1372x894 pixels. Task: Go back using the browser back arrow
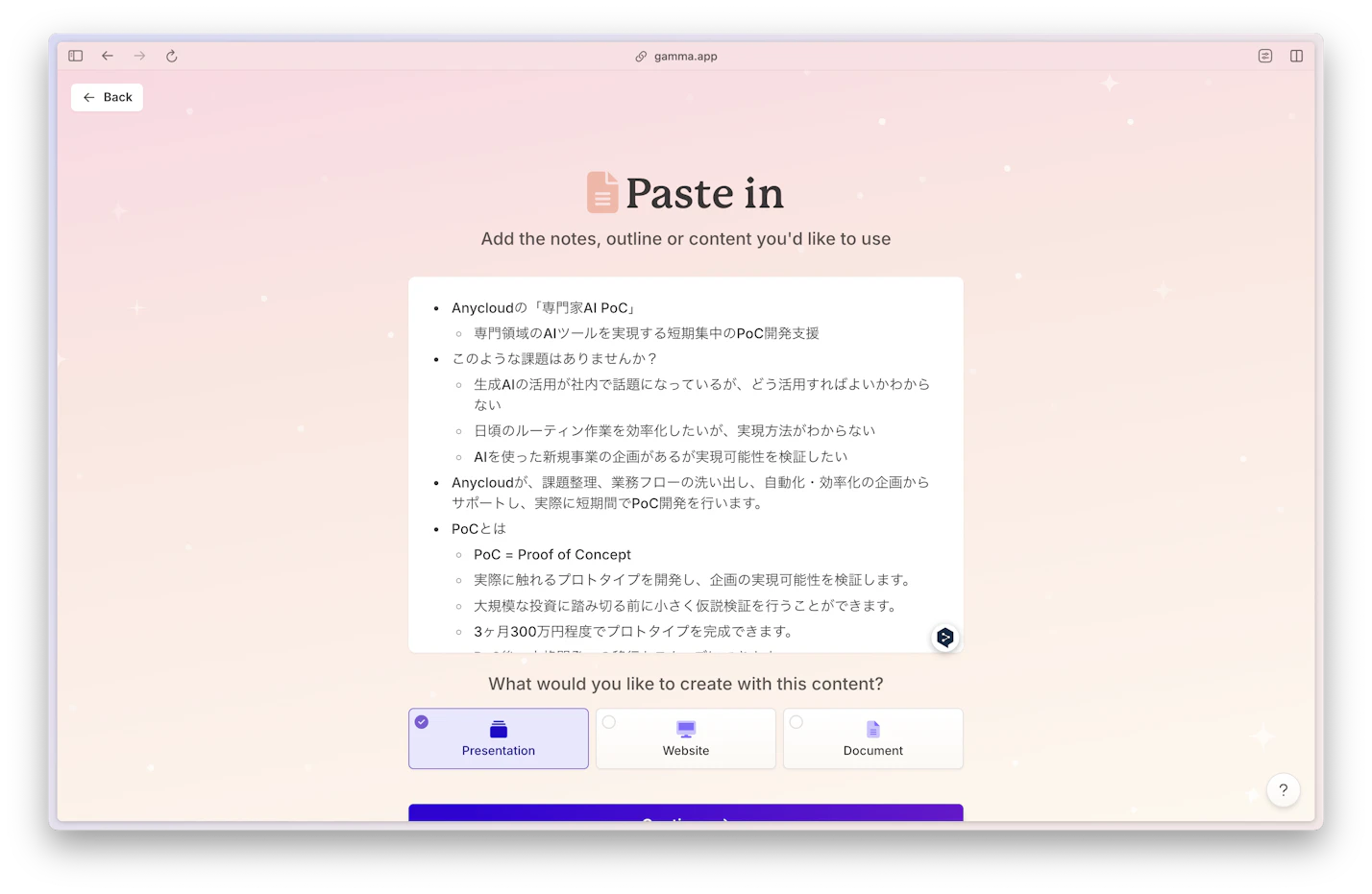(x=108, y=56)
